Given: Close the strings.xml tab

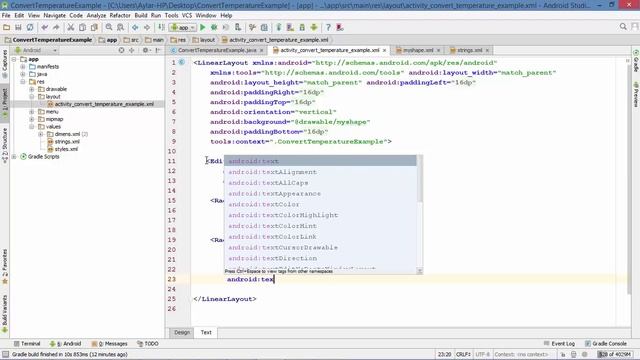Looking at the screenshot, I should (x=487, y=50).
